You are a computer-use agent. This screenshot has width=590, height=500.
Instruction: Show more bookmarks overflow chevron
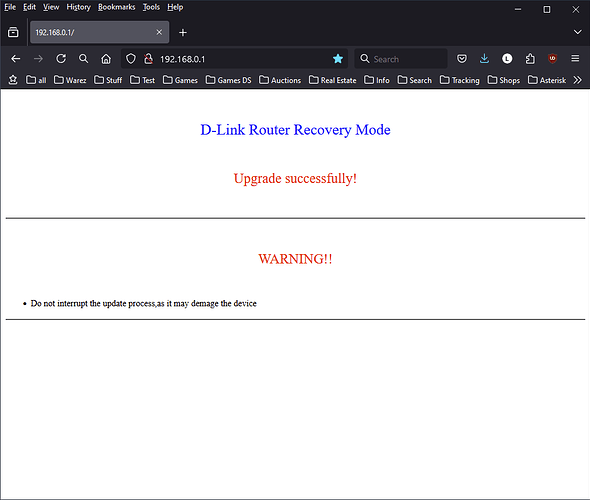578,80
